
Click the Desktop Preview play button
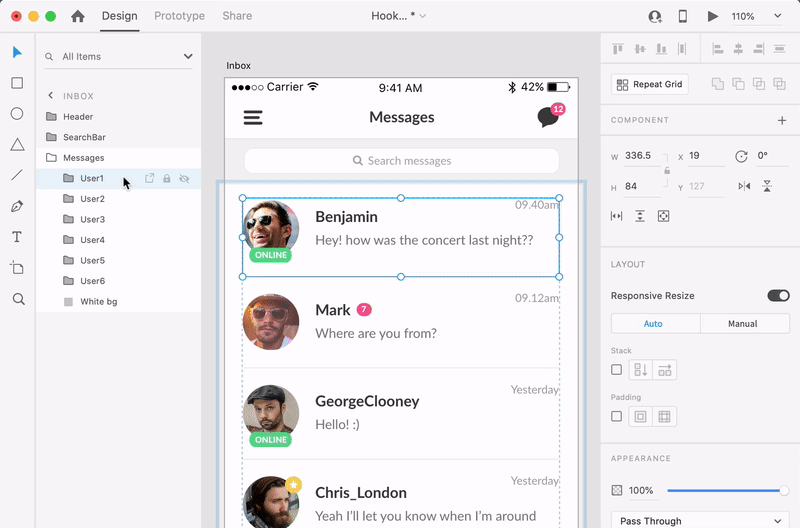coord(713,17)
